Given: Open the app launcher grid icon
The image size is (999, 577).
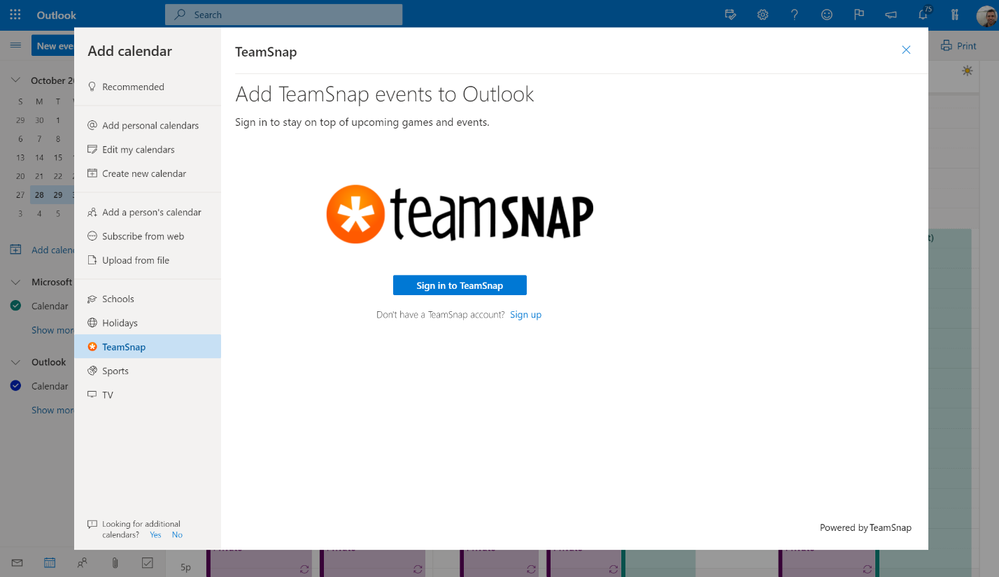Looking at the screenshot, I should point(15,15).
